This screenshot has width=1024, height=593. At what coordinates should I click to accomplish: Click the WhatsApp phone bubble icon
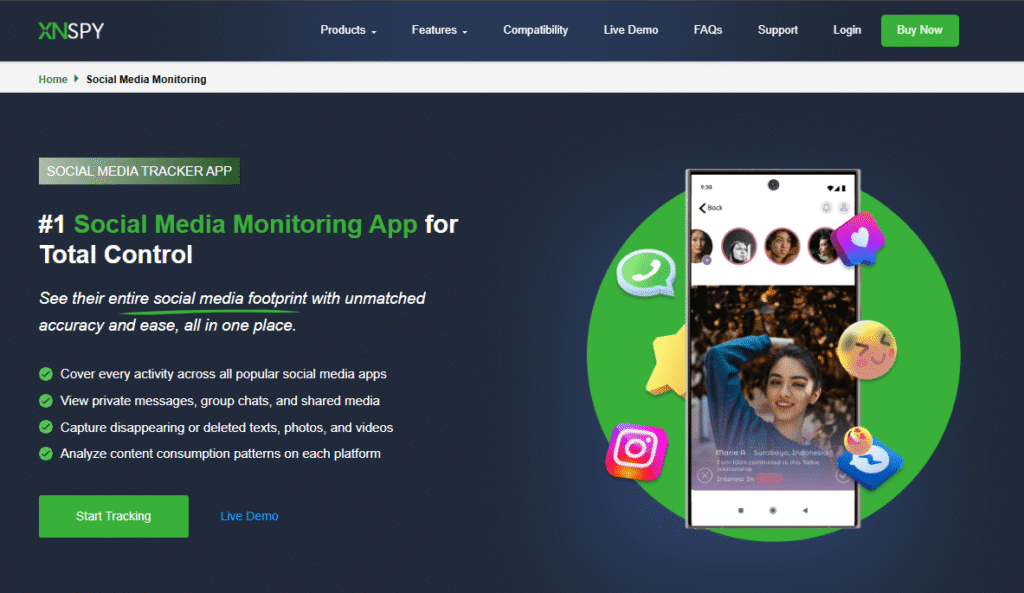pyautogui.click(x=646, y=272)
